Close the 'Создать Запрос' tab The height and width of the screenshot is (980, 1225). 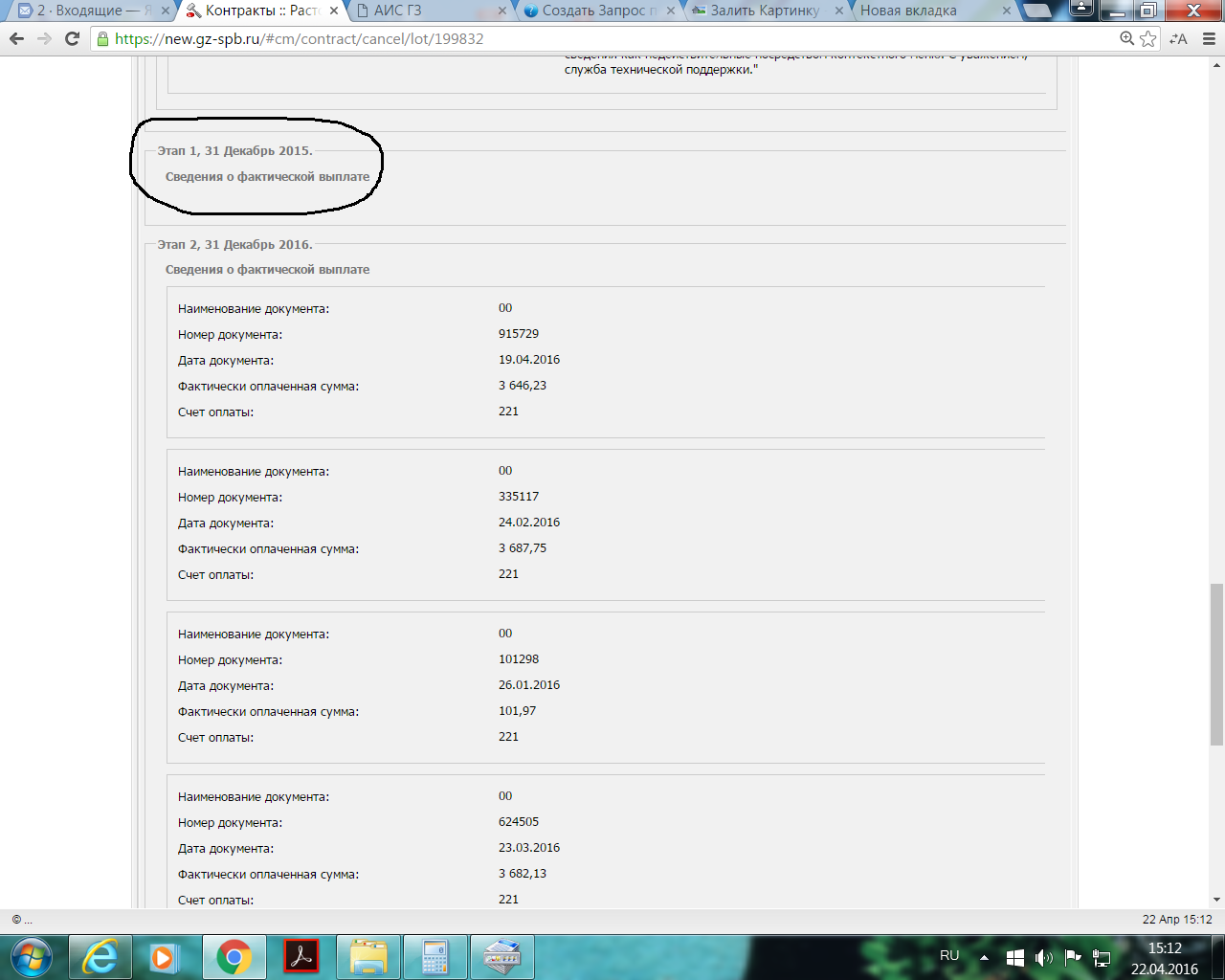click(670, 11)
